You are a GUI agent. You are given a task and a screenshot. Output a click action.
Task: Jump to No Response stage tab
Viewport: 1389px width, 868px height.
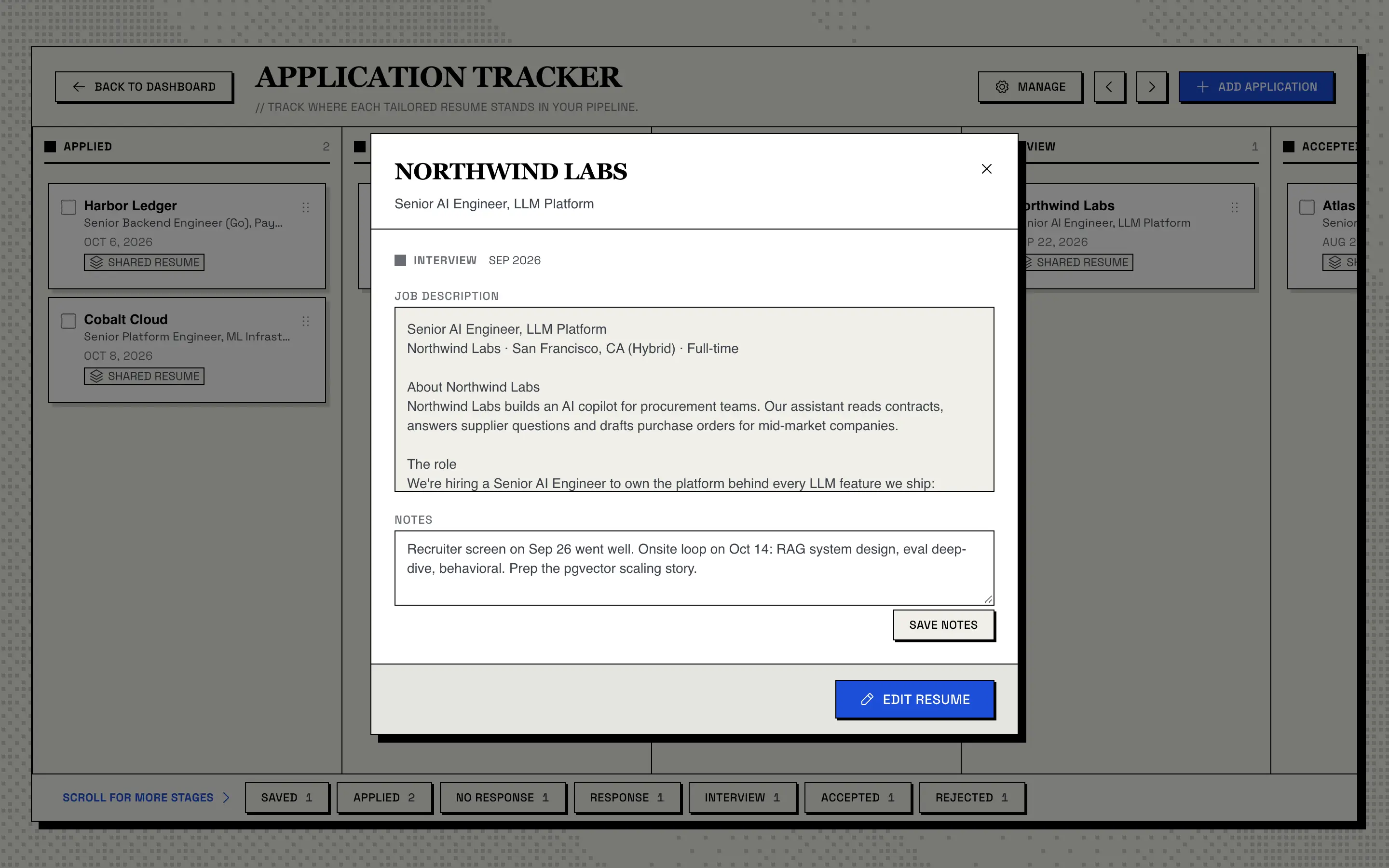pyautogui.click(x=503, y=798)
